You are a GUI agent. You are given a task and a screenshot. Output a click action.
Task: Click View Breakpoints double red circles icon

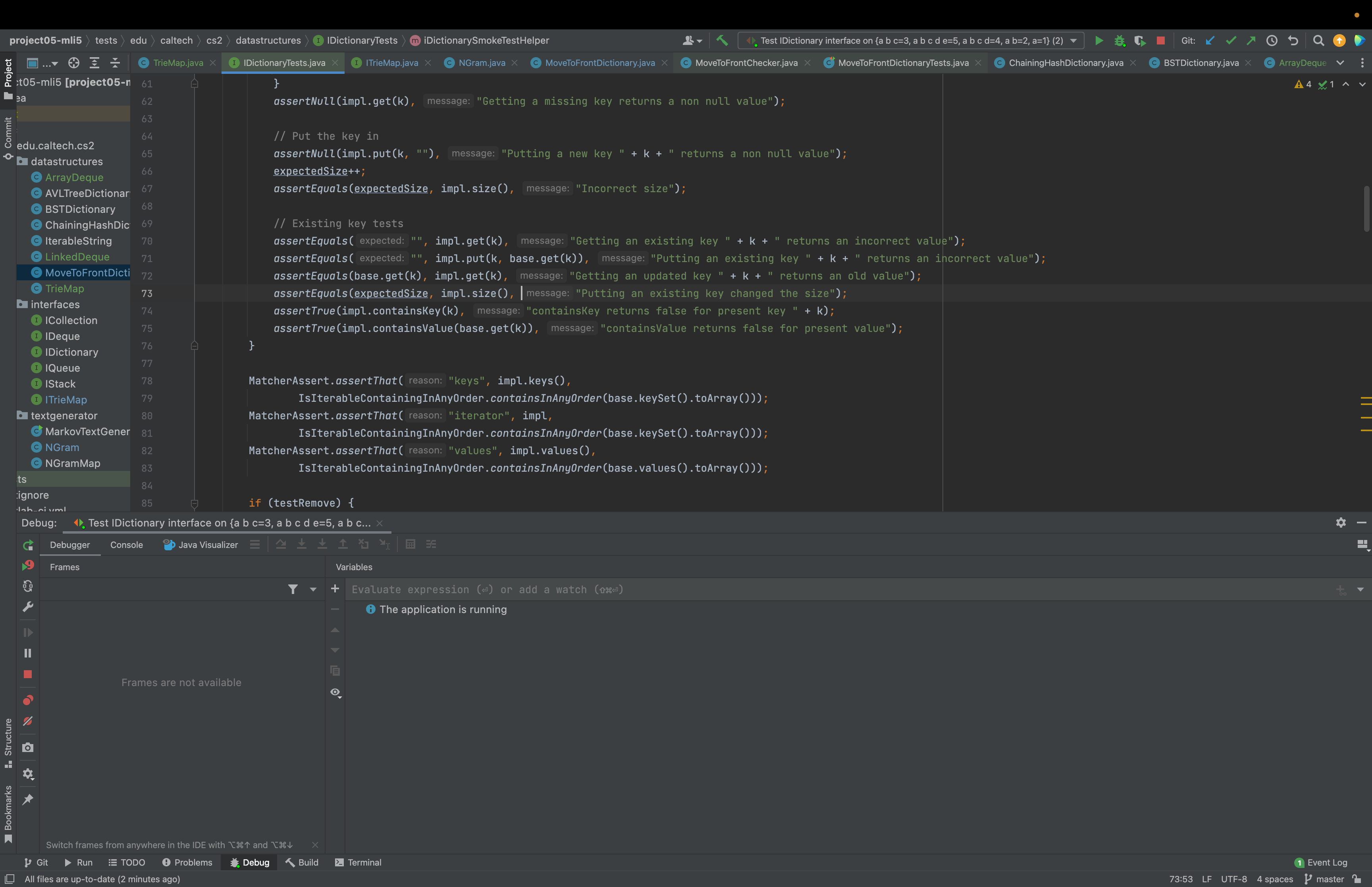coord(28,700)
